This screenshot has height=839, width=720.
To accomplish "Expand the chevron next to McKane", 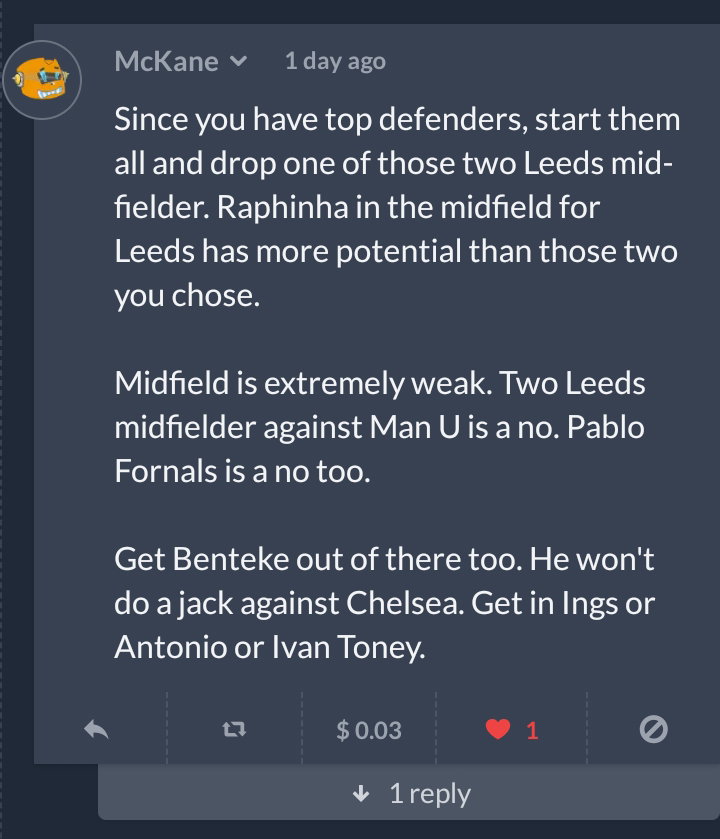I will coord(239,62).
